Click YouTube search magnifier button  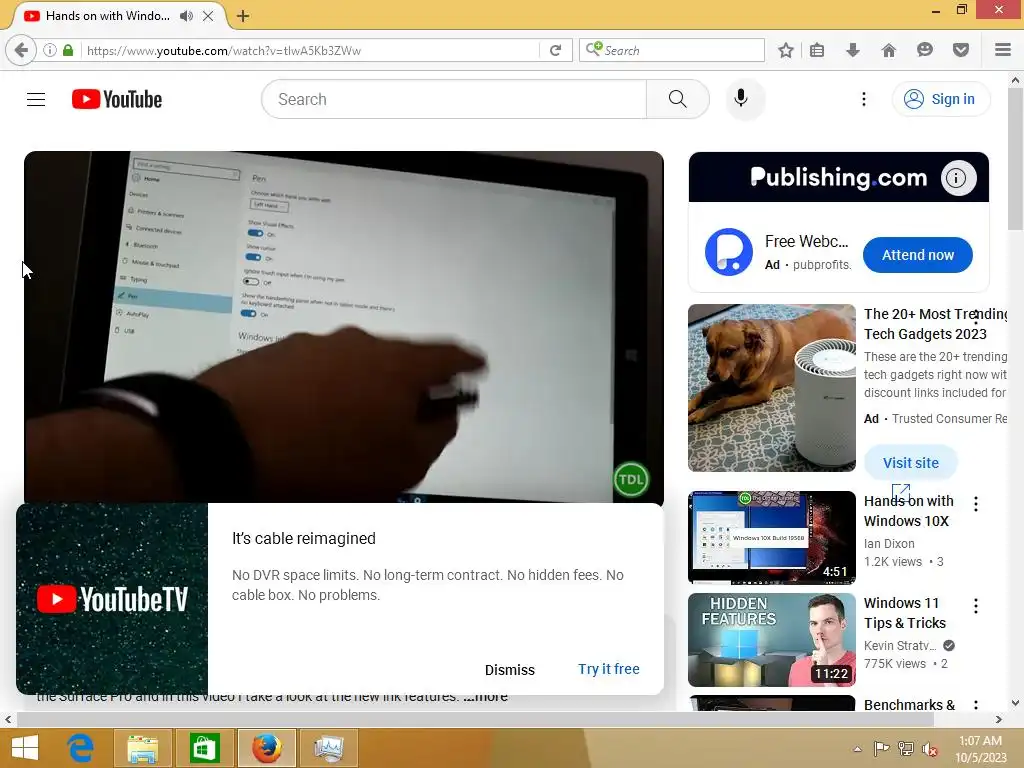(677, 99)
